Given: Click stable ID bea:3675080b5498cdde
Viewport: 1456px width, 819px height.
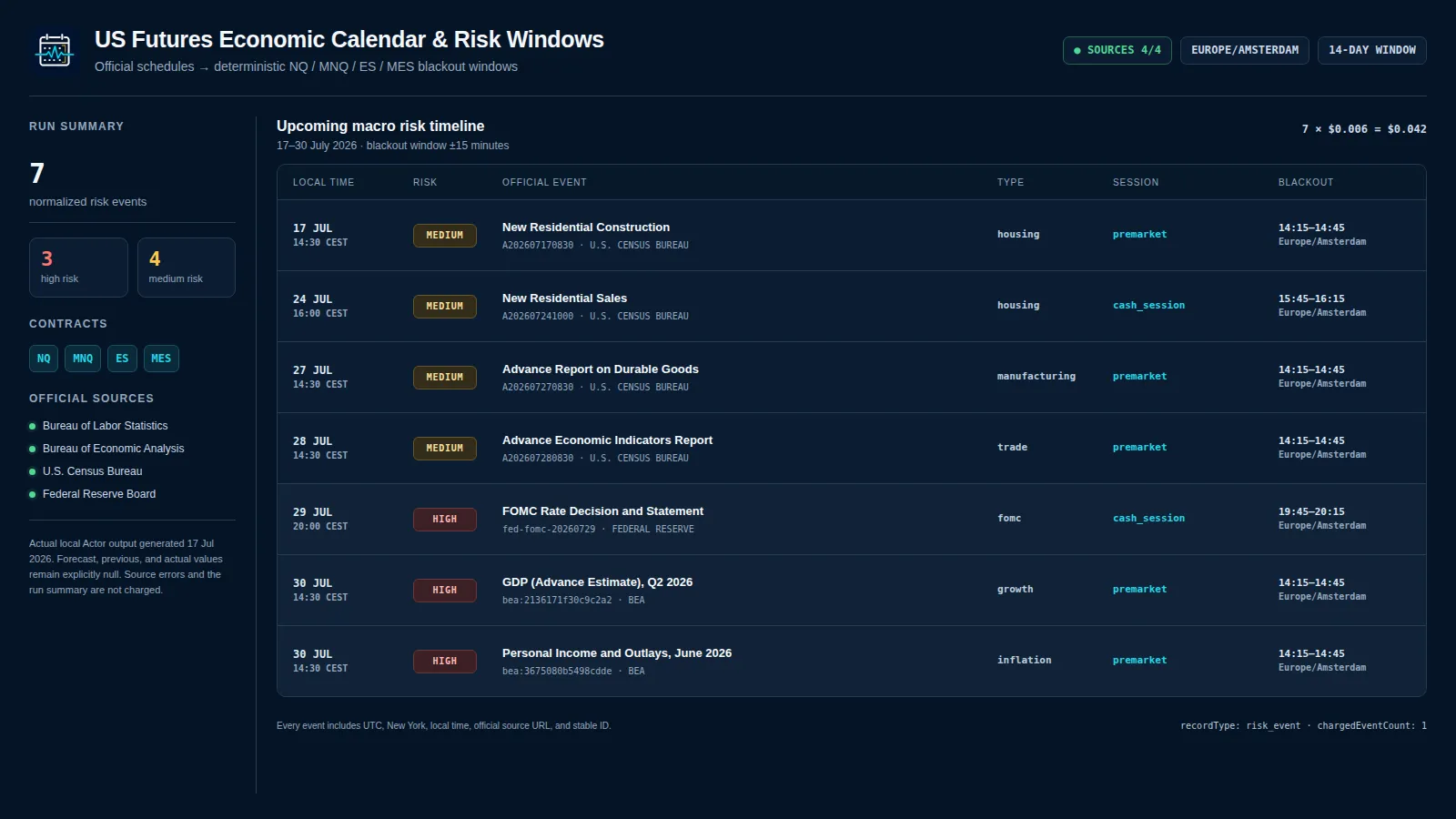Looking at the screenshot, I should pyautogui.click(x=557, y=672).
